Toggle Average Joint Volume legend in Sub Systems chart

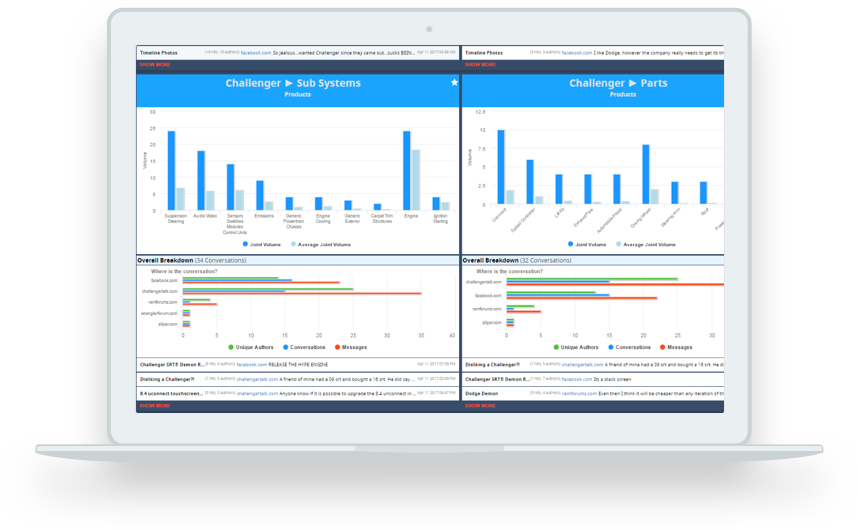(x=321, y=244)
